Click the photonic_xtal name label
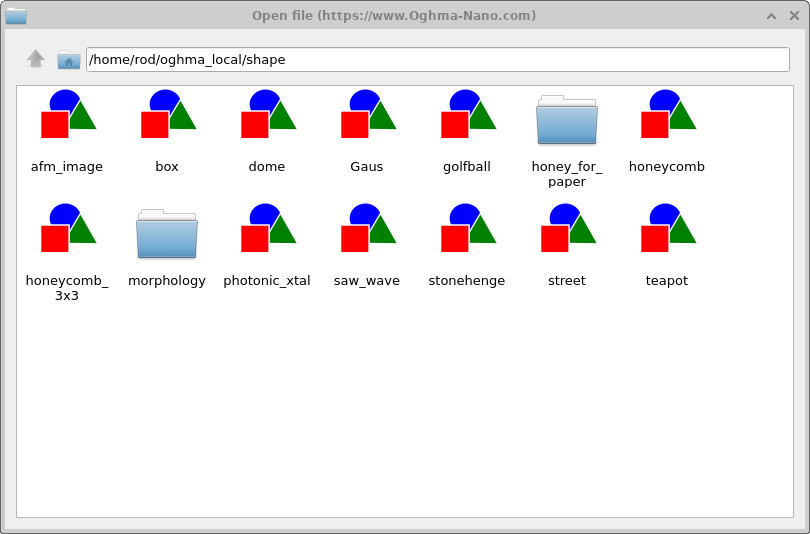Image resolution: width=810 pixels, height=534 pixels. pyautogui.click(x=267, y=281)
